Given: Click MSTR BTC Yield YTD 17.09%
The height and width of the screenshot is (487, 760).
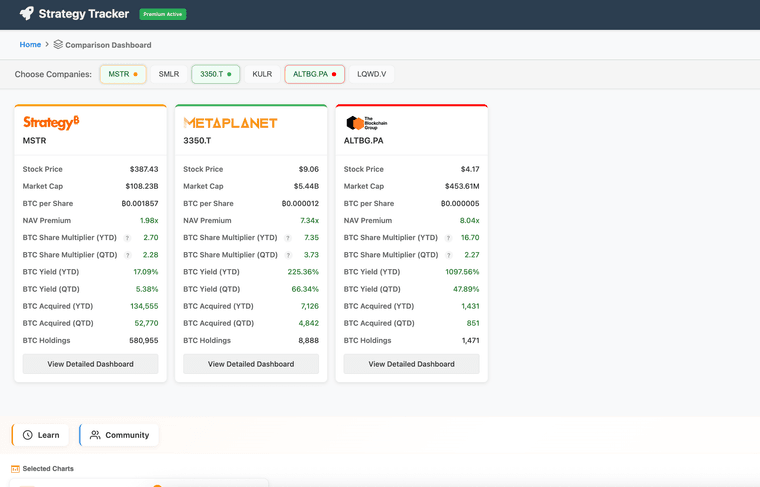Looking at the screenshot, I should [146, 272].
